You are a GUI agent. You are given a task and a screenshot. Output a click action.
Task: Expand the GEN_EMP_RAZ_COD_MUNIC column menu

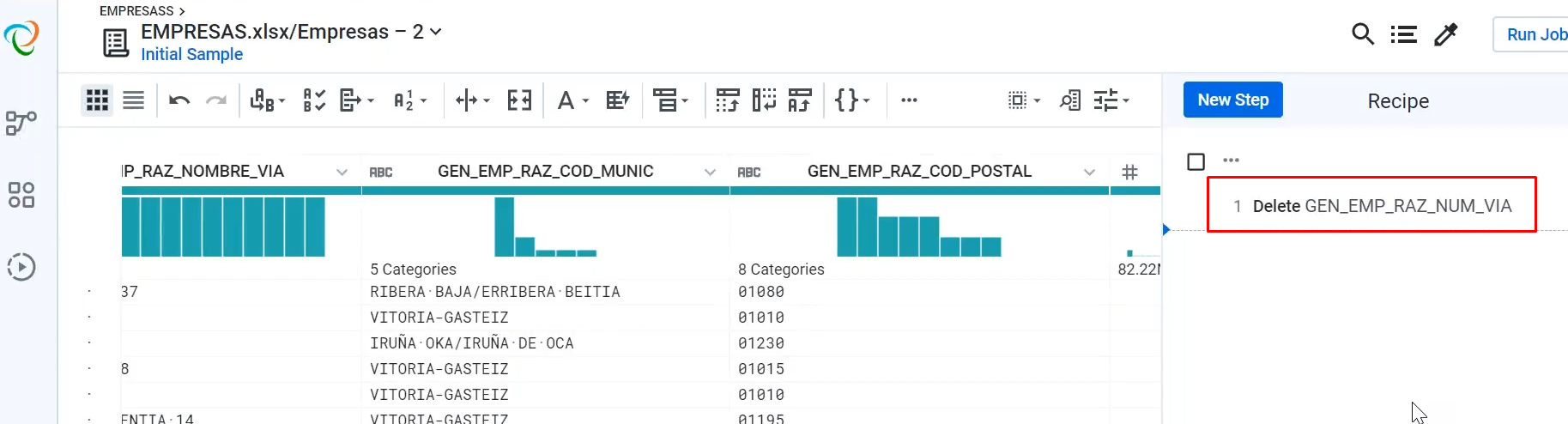click(x=710, y=172)
